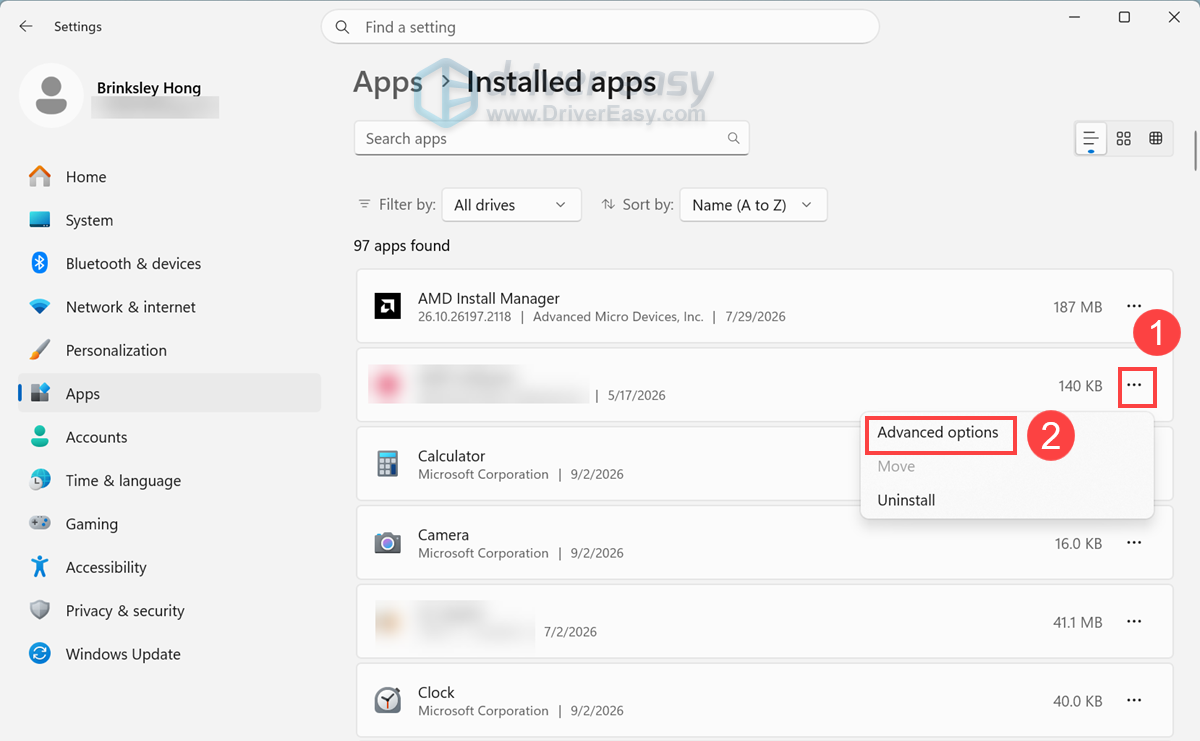
Task: Click the 187 MB size value
Action: (x=1077, y=307)
